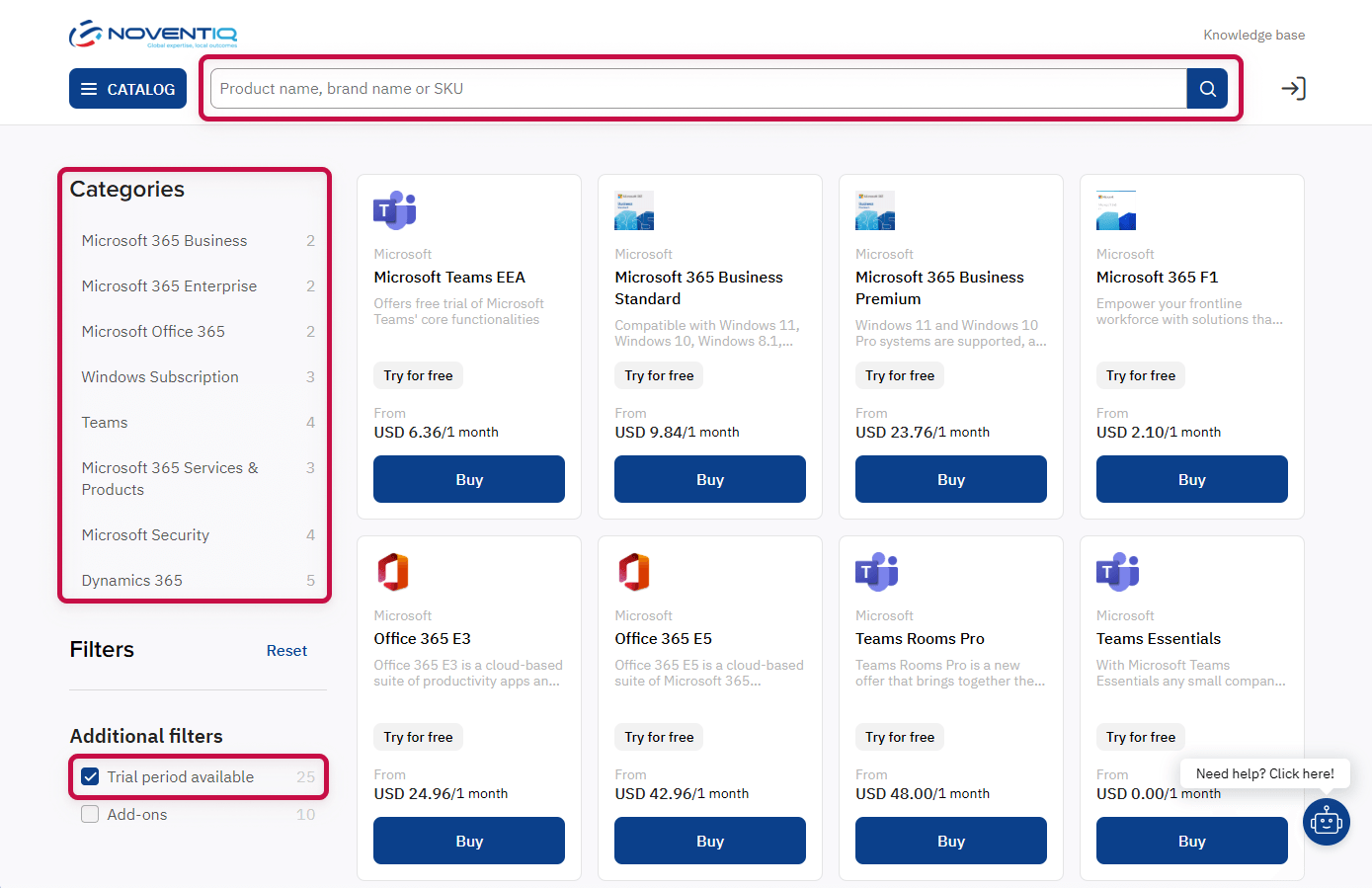The image size is (1372, 888).
Task: Open the Teams Rooms Pro product icon
Action: [x=875, y=571]
